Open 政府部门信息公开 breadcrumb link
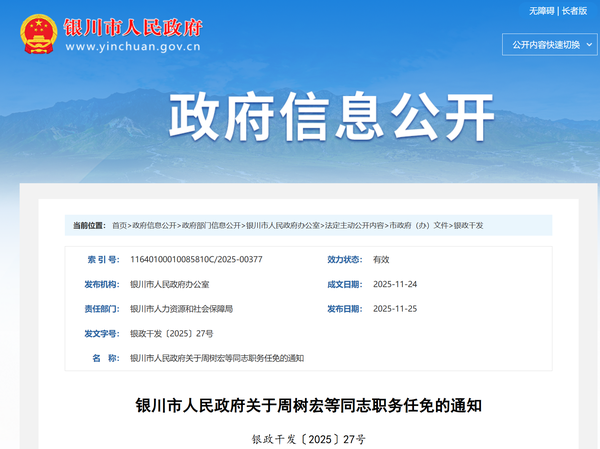The height and width of the screenshot is (449, 600). click(x=211, y=226)
